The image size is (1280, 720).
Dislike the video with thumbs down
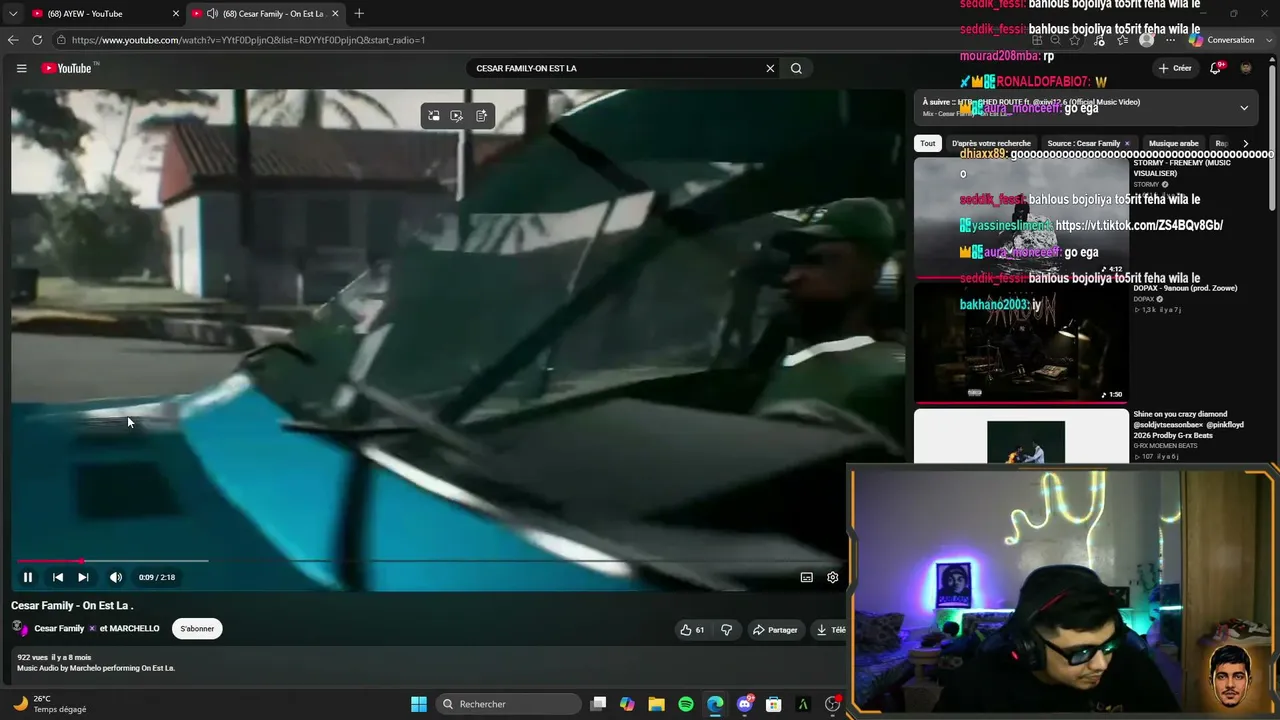click(x=727, y=630)
